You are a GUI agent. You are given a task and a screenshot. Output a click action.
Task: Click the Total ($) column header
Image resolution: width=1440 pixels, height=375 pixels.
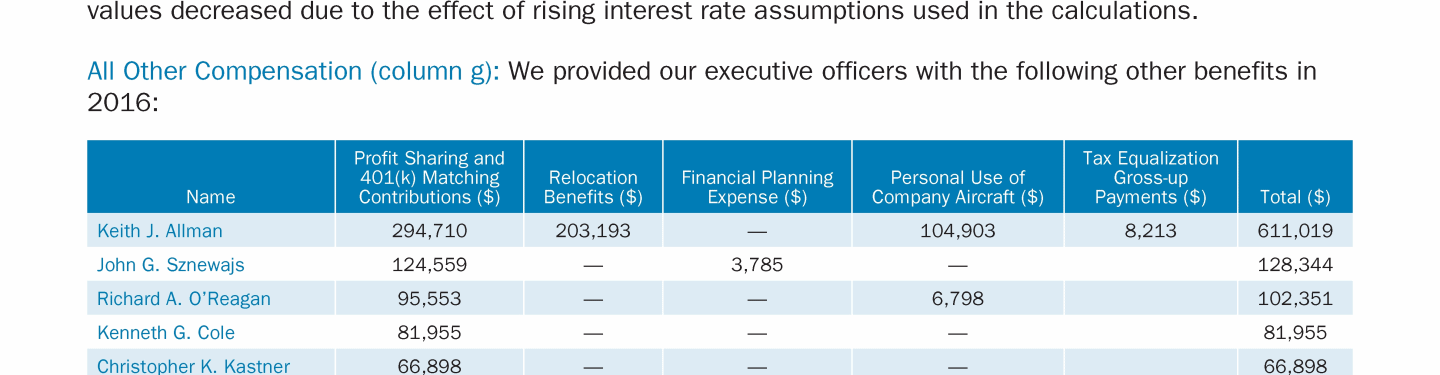pyautogui.click(x=1295, y=197)
